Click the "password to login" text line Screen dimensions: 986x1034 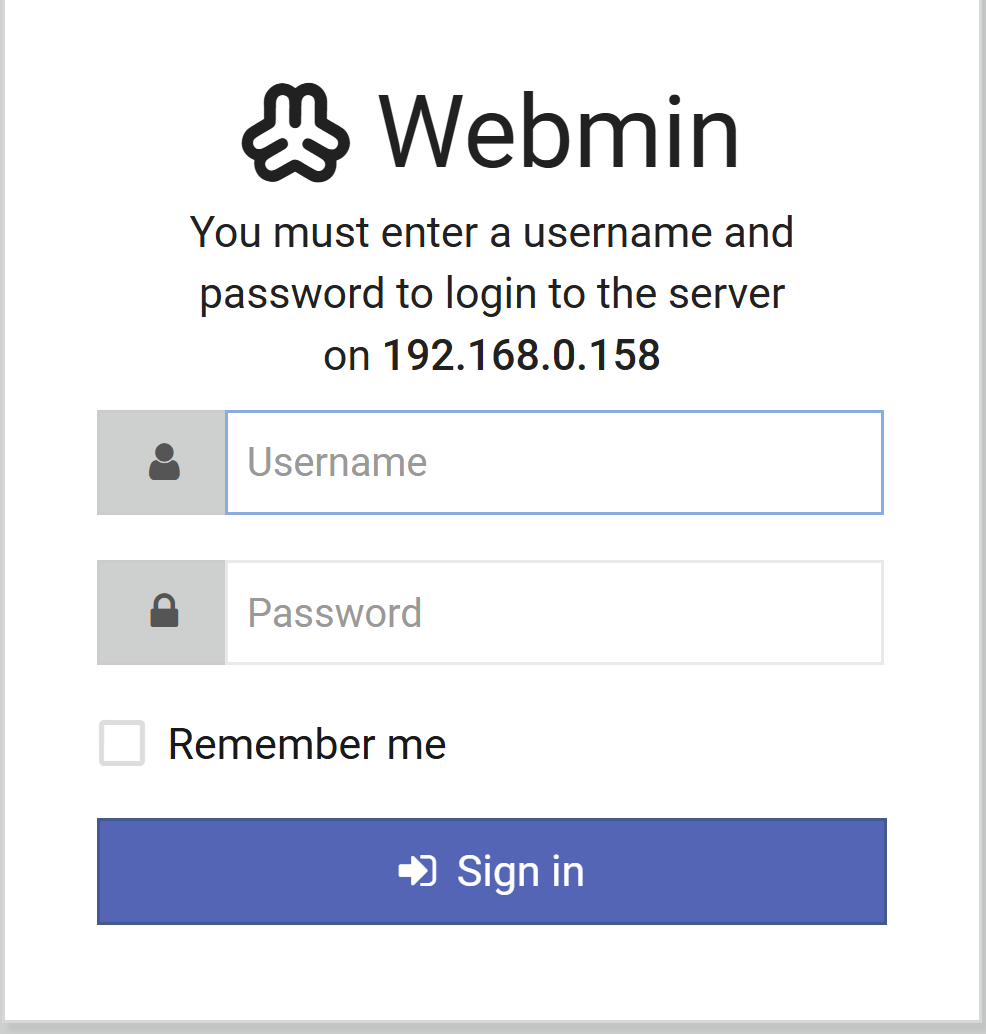point(492,294)
